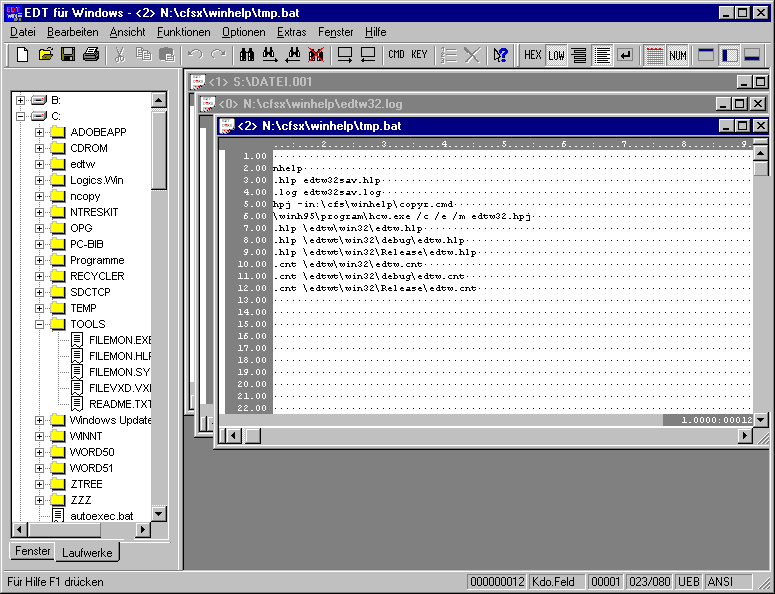Toggle HEX display mode
Image resolution: width=775 pixels, height=594 pixels.
coord(533,55)
